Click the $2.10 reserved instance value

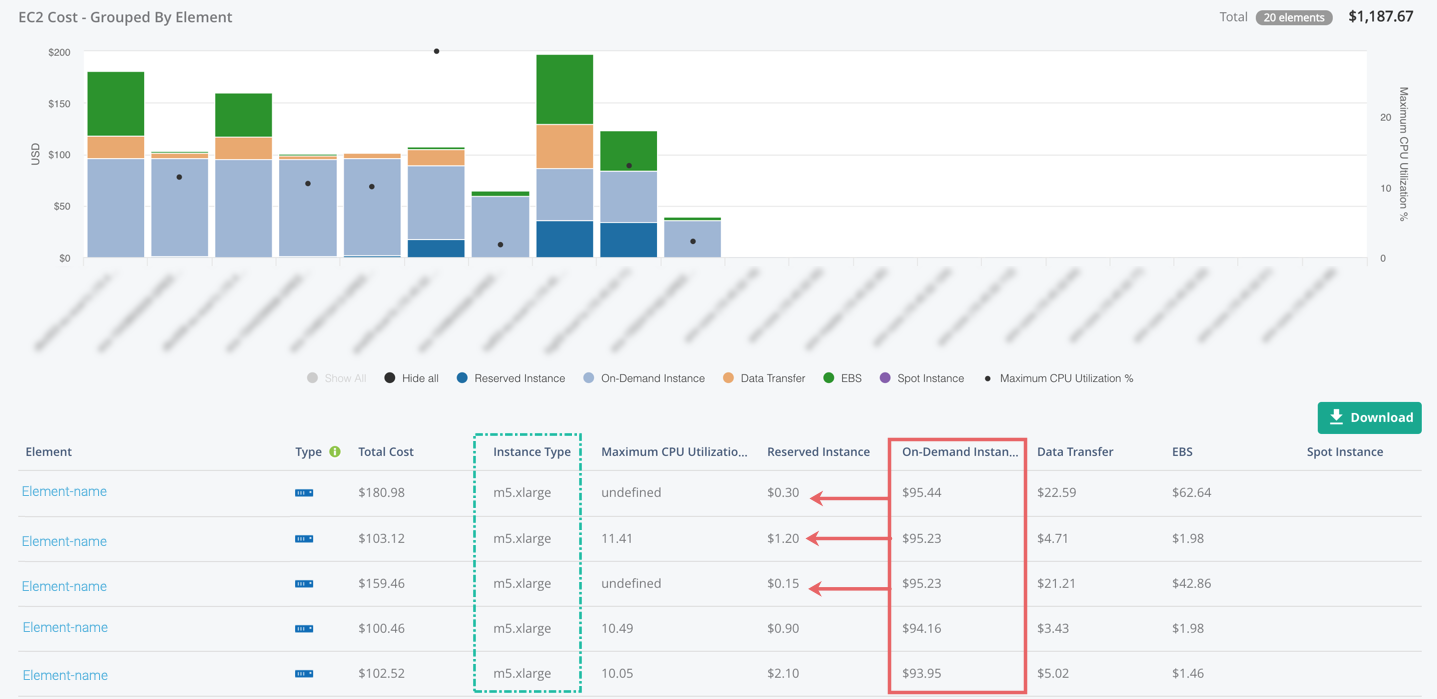(783, 673)
